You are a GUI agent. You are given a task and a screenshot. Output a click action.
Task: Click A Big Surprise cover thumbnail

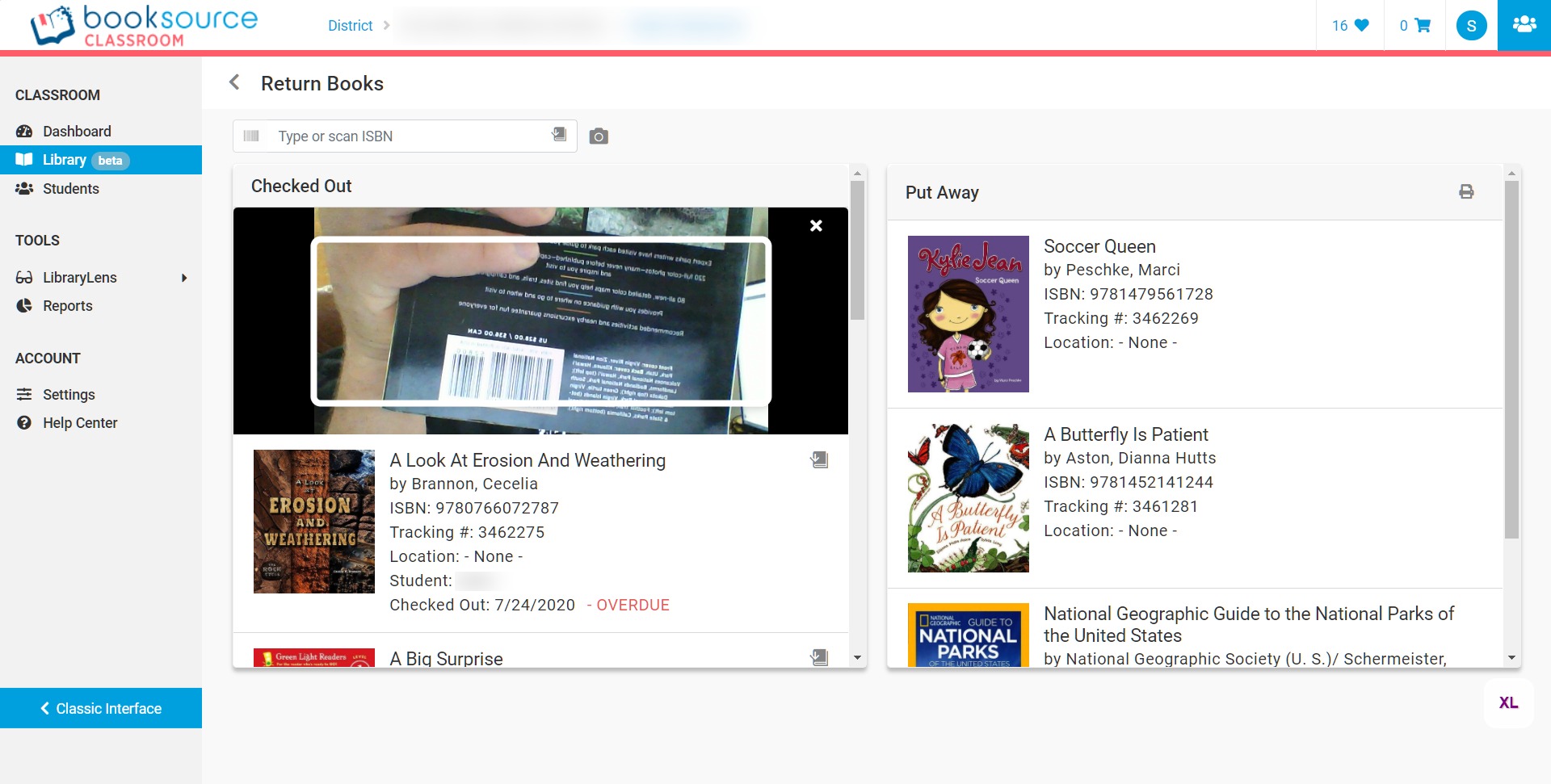click(314, 657)
